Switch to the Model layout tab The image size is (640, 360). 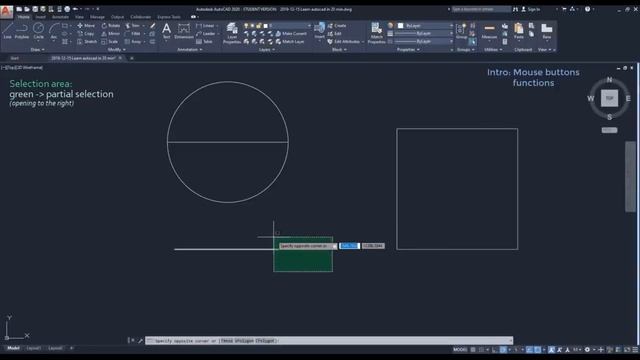[x=13, y=348]
